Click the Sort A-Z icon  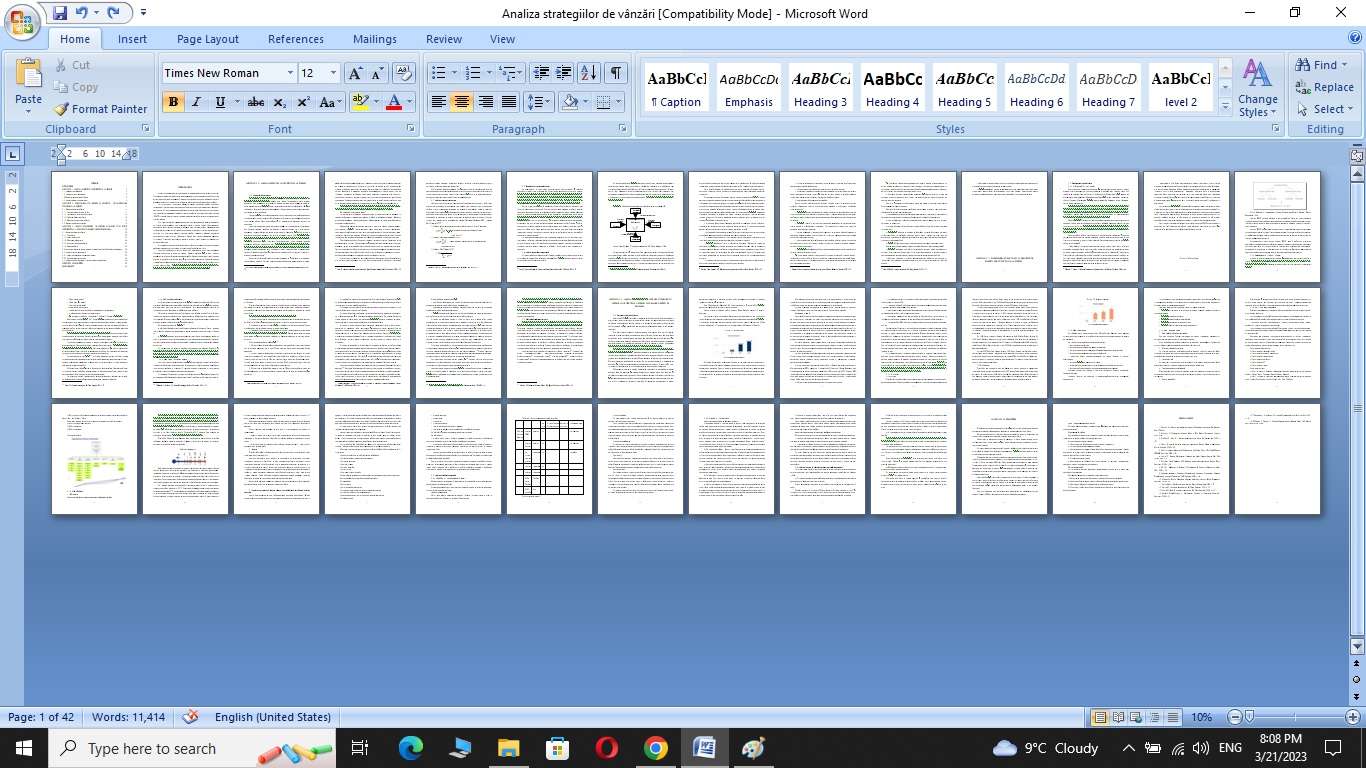pyautogui.click(x=589, y=73)
